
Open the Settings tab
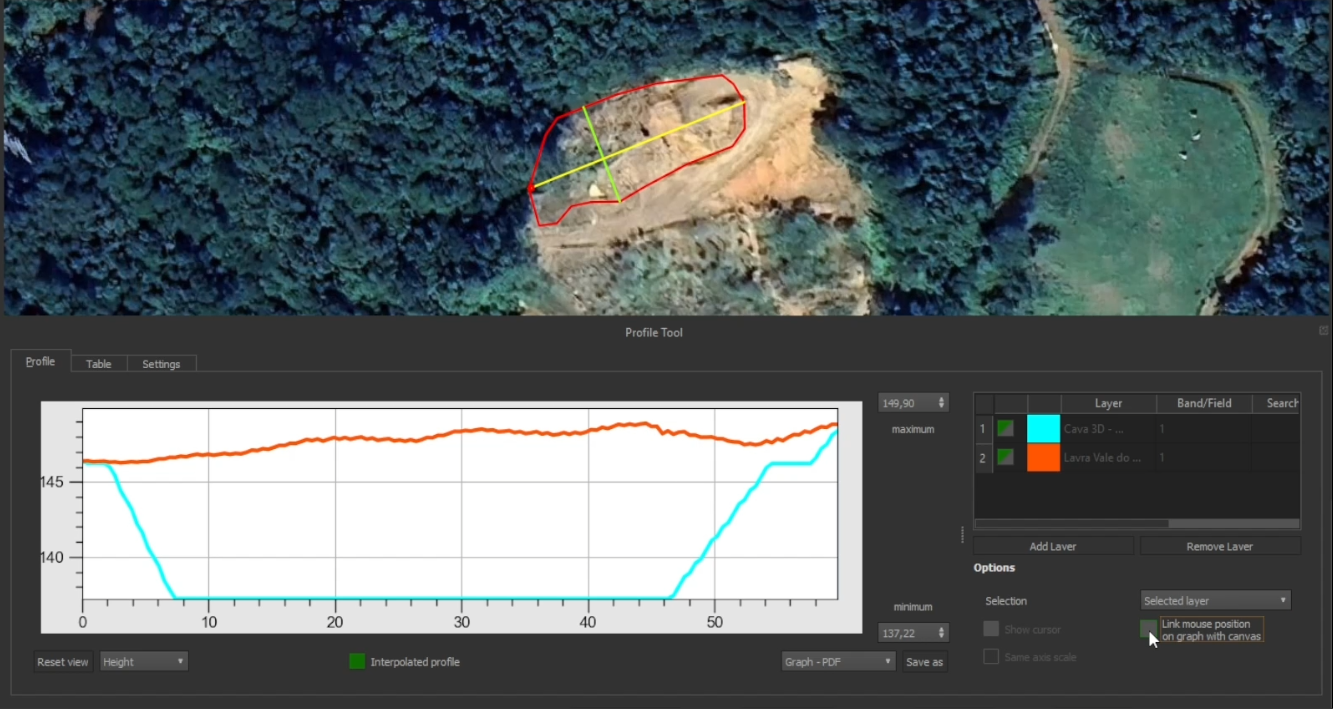(x=161, y=364)
